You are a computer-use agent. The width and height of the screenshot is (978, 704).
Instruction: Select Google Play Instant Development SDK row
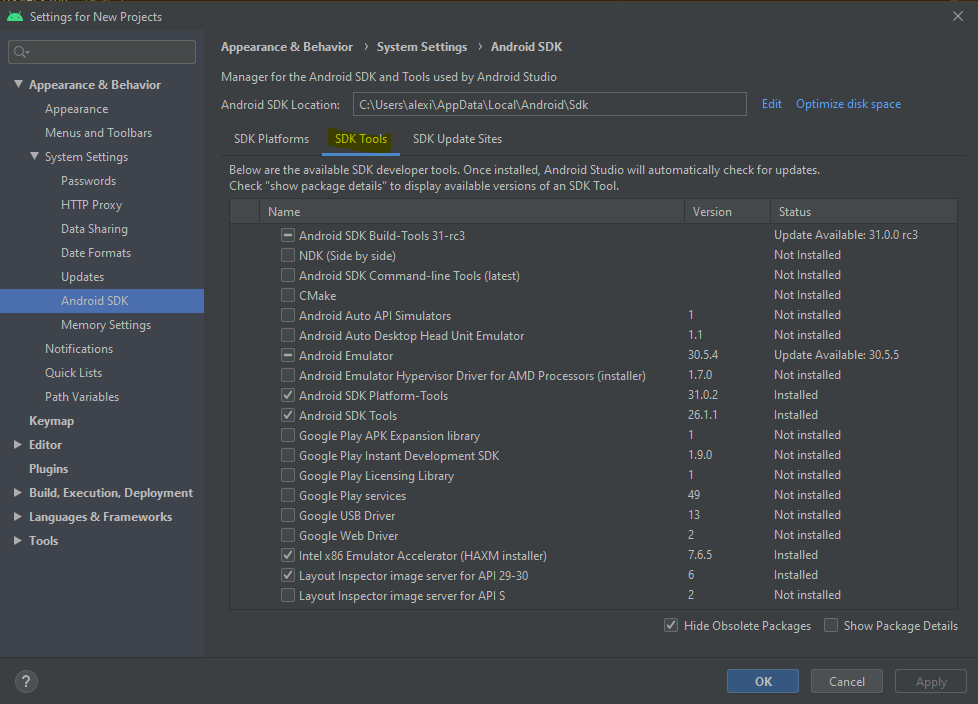tap(593, 455)
